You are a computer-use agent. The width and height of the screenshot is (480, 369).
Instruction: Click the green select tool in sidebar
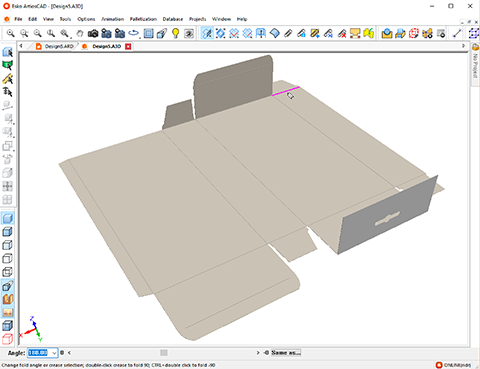(x=8, y=65)
